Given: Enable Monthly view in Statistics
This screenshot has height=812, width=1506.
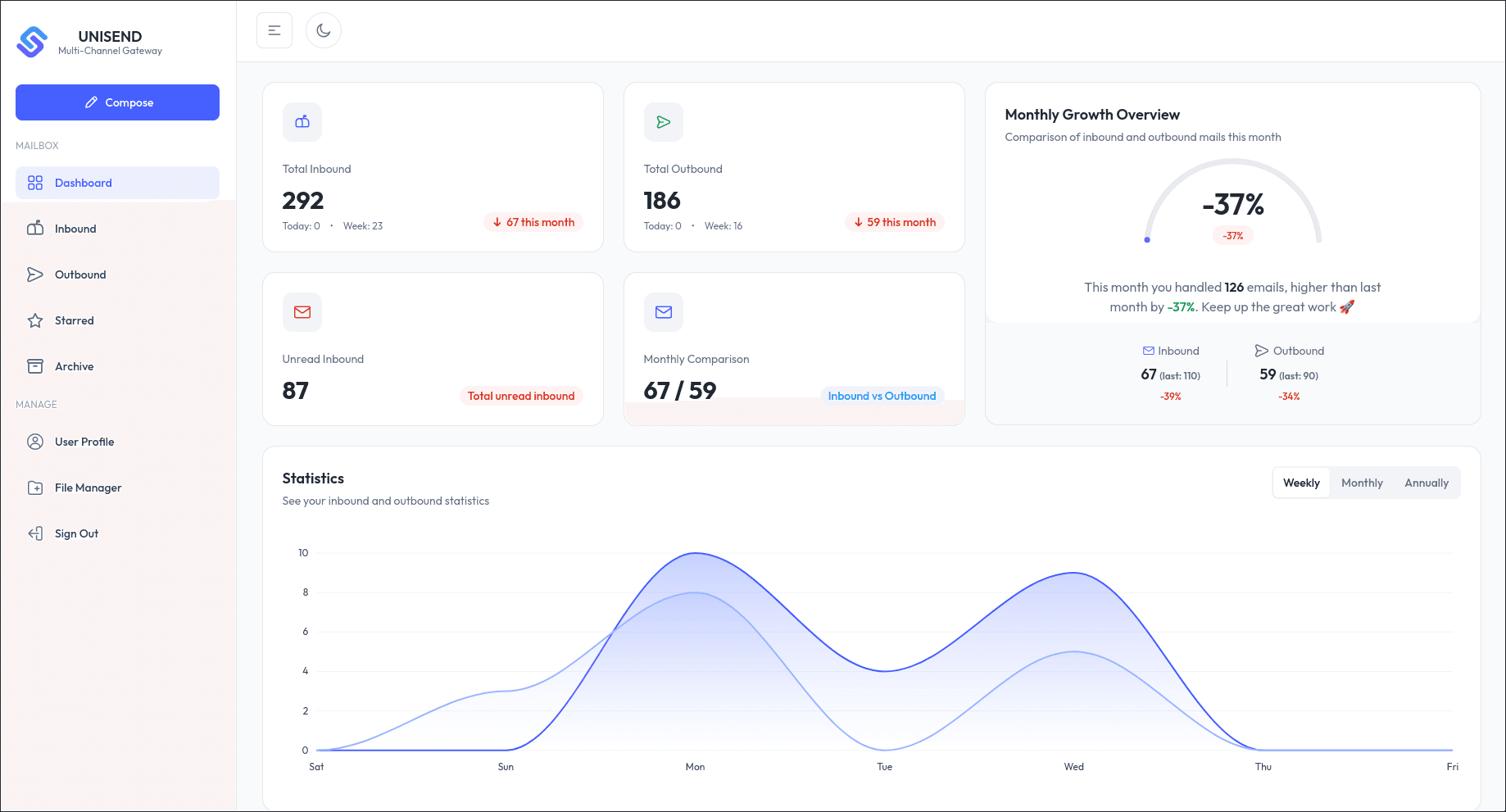Looking at the screenshot, I should (x=1362, y=483).
